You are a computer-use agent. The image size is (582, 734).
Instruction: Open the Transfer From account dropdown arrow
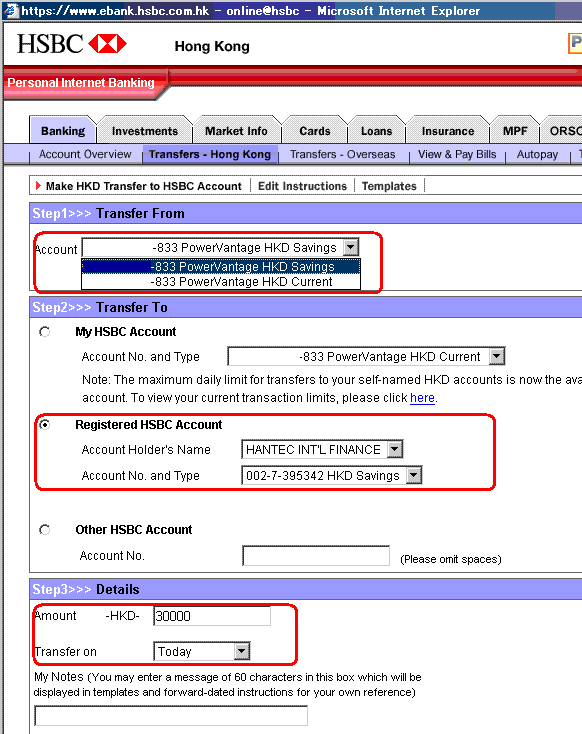coord(351,247)
